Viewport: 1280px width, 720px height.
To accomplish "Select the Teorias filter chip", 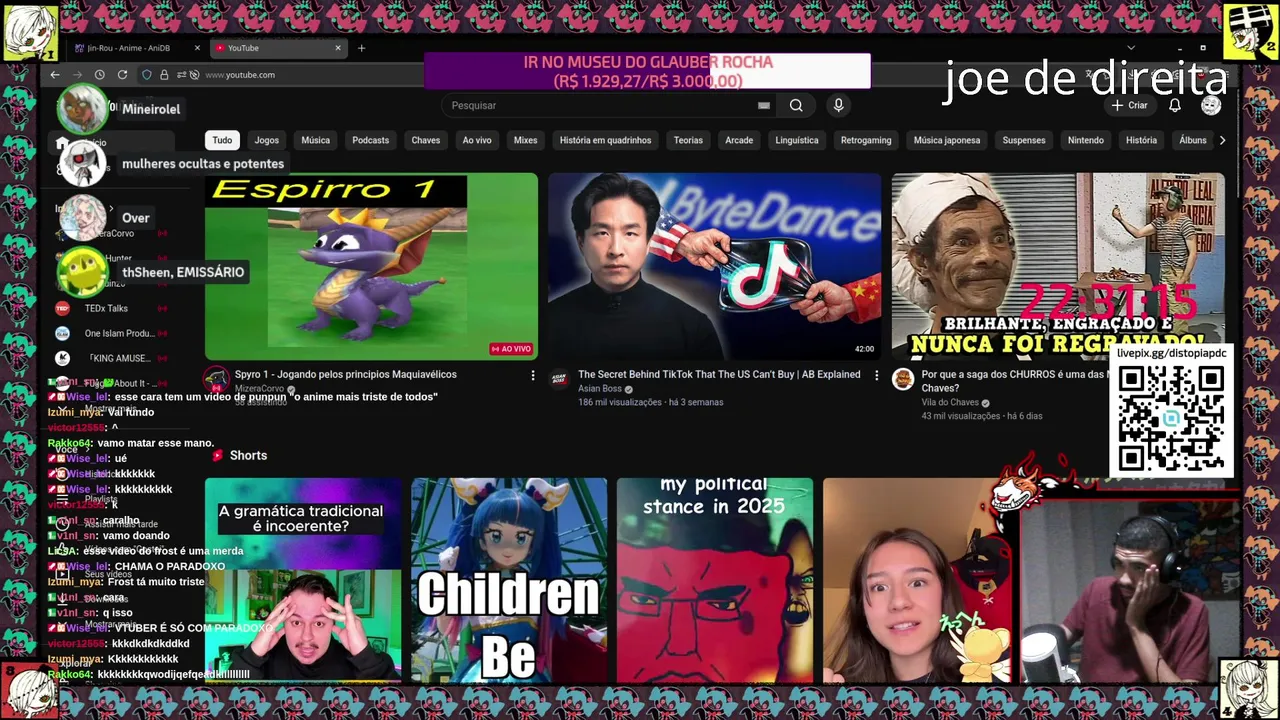I will coord(688,140).
